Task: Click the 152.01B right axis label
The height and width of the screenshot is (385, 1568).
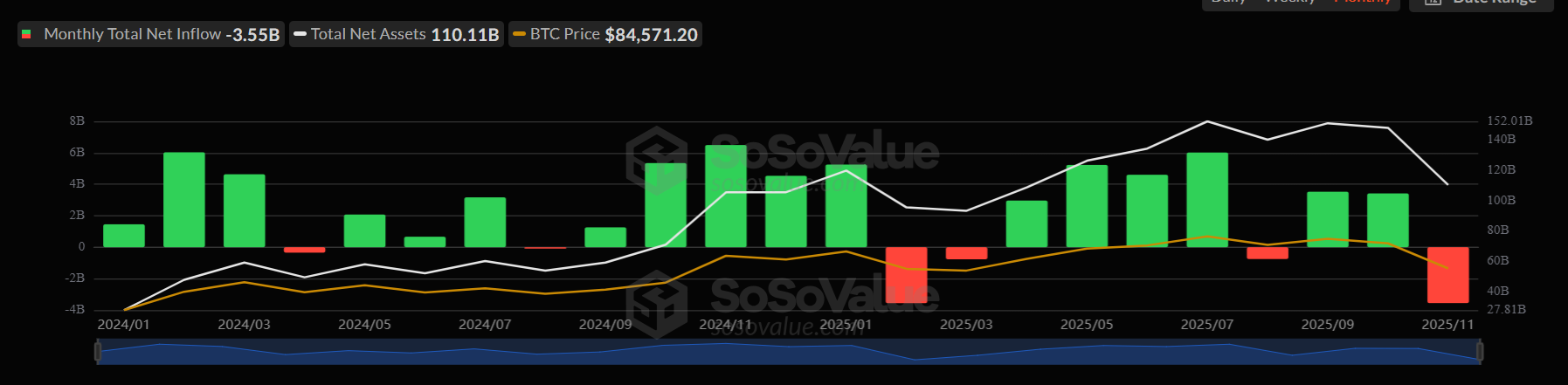Action: (1509, 121)
